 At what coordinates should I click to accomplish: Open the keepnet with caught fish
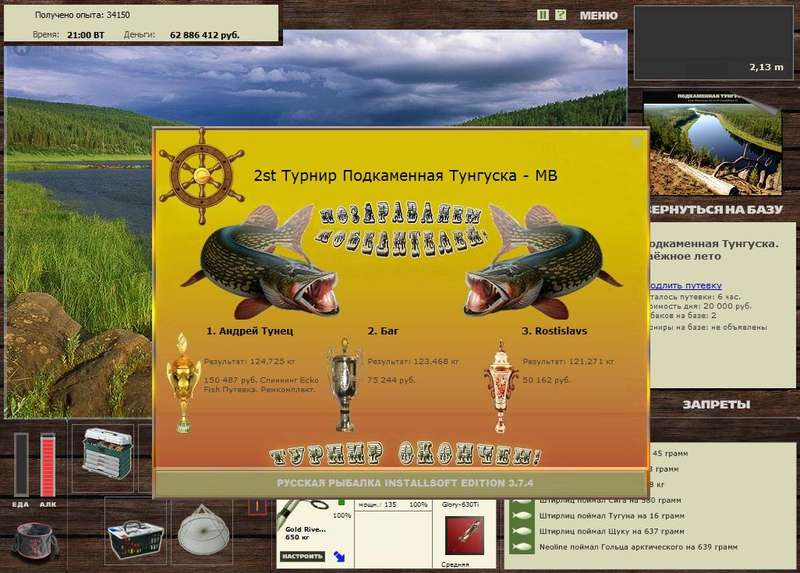coord(203,531)
